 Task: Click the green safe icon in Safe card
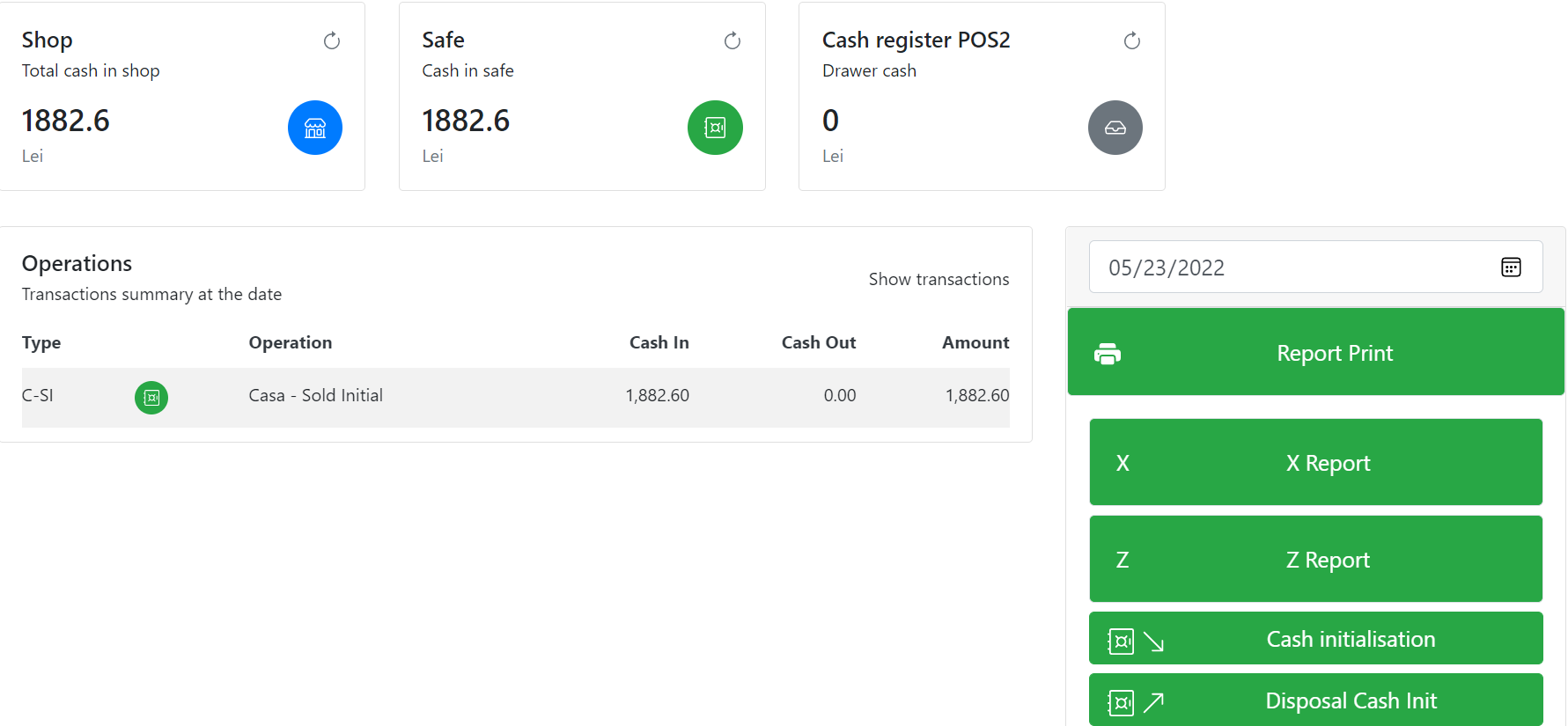(x=715, y=128)
